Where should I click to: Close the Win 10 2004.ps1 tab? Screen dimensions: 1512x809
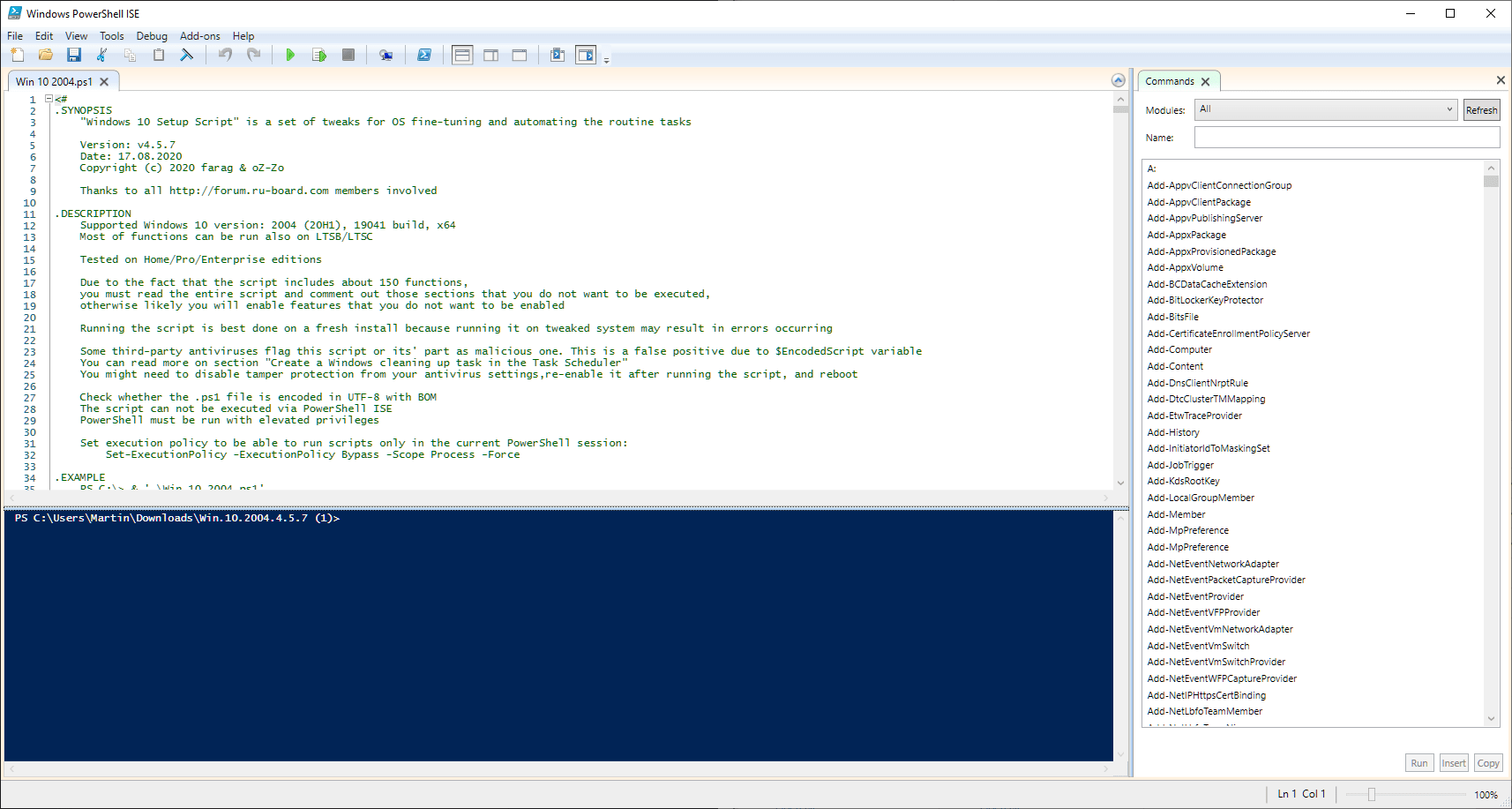(x=104, y=81)
